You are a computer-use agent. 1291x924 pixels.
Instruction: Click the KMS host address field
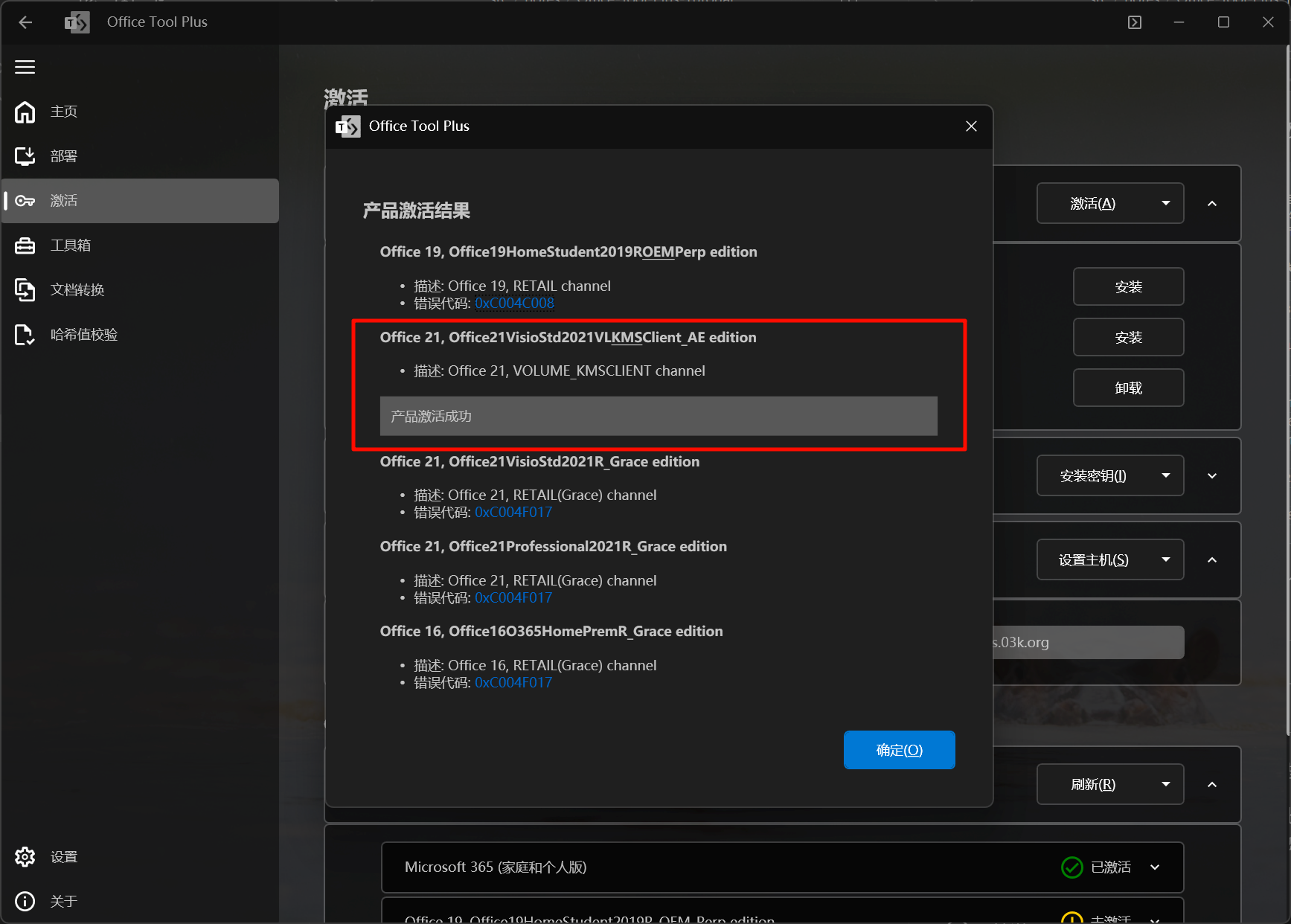(x=1088, y=642)
